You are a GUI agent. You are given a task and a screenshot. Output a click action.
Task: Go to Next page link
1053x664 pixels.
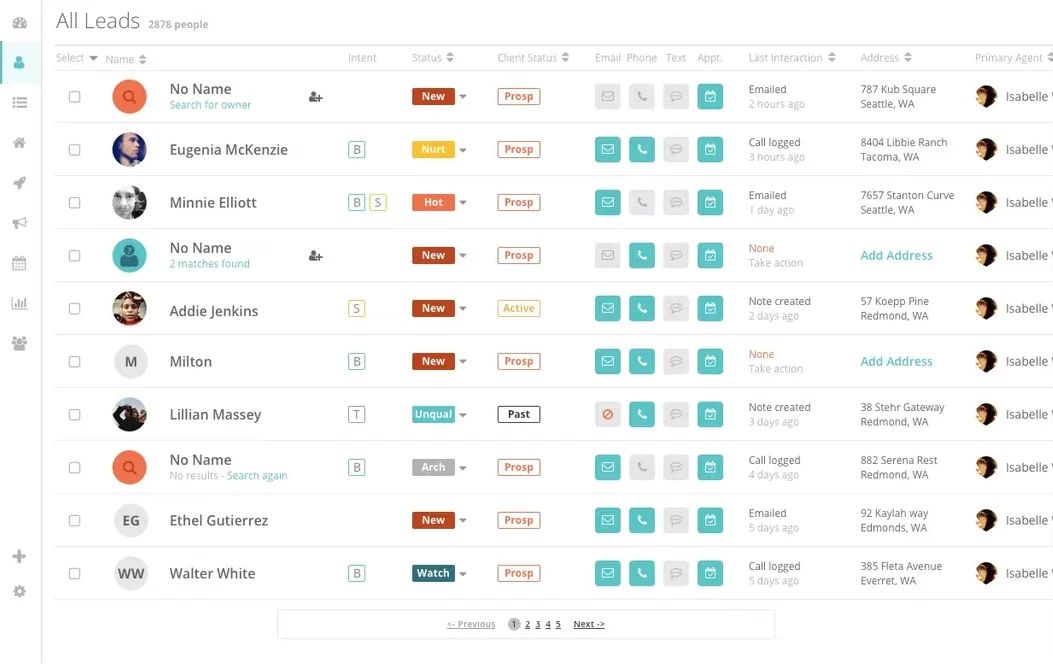point(589,624)
